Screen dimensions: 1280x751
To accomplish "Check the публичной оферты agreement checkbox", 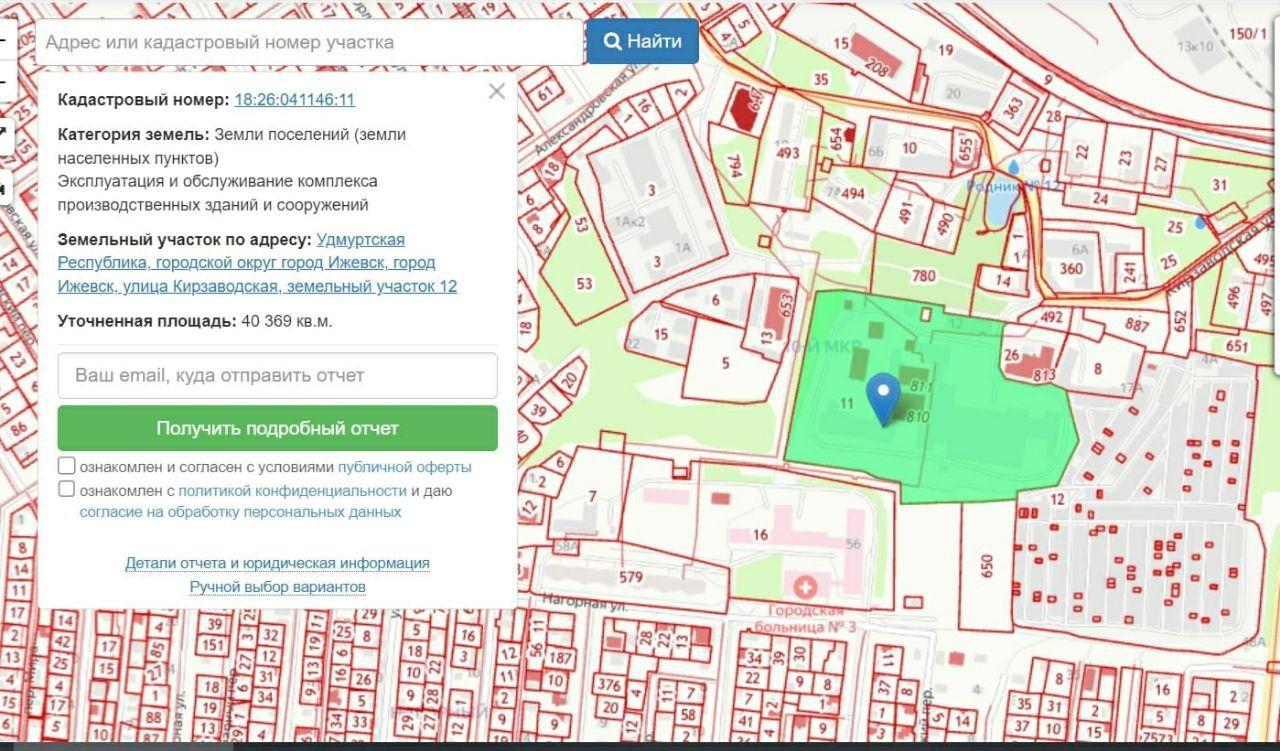I will [66, 466].
